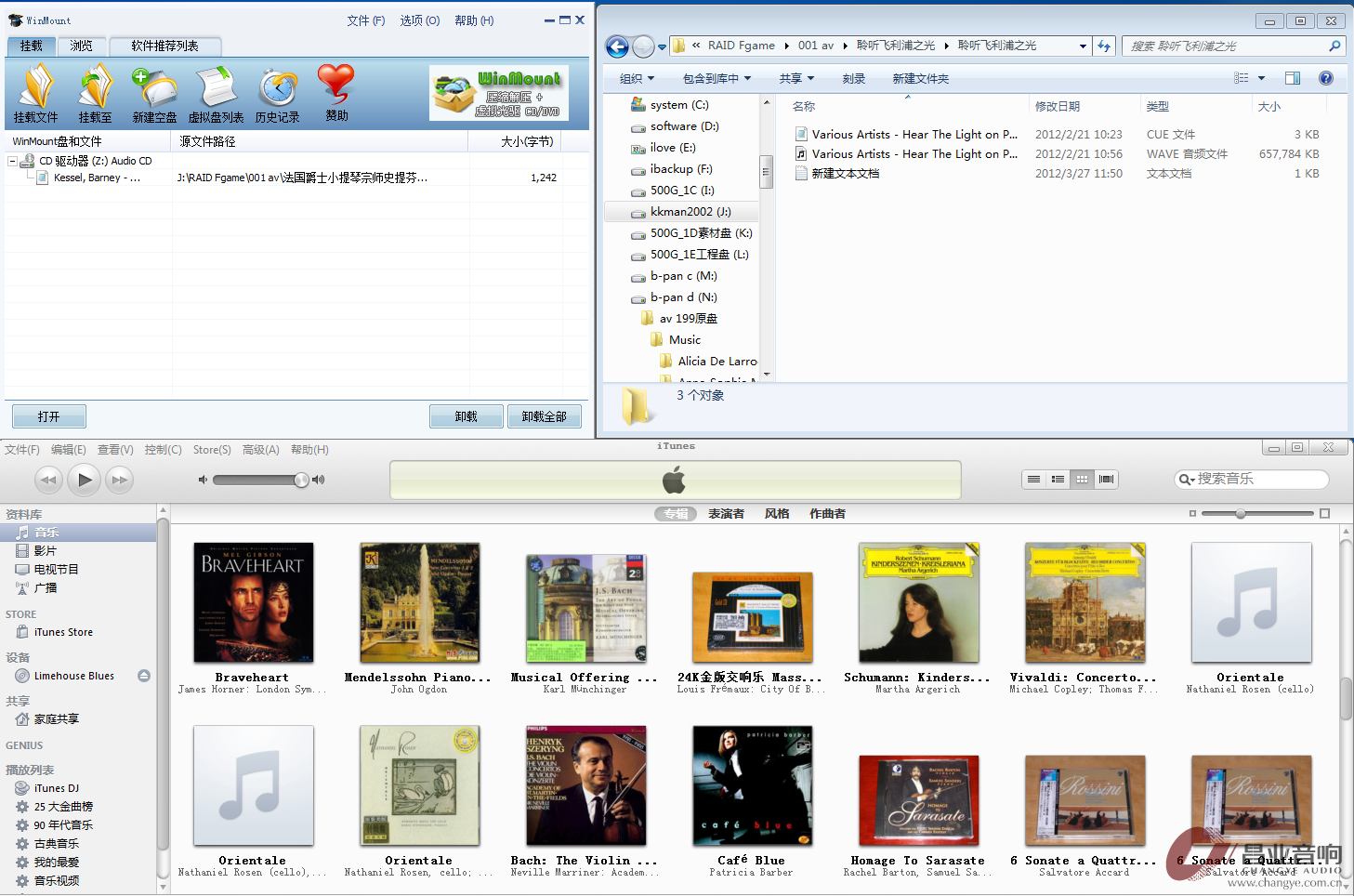
Task: Click the iTunes low-volume speaker icon
Action: pos(203,480)
